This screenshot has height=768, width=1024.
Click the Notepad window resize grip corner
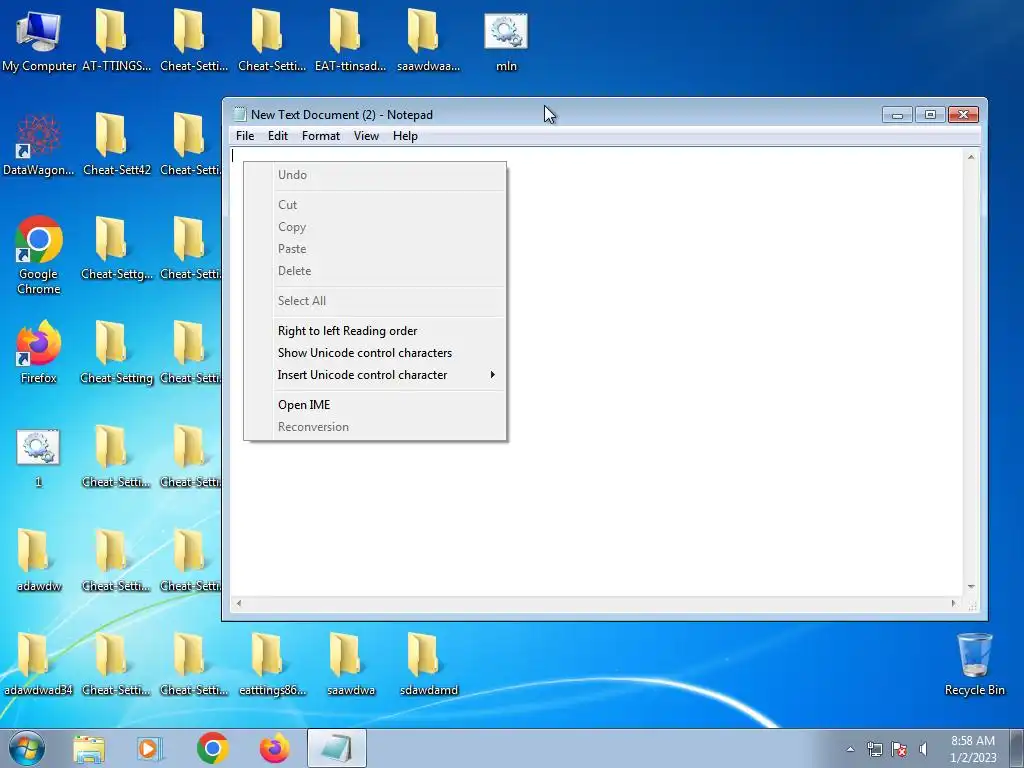tap(972, 605)
